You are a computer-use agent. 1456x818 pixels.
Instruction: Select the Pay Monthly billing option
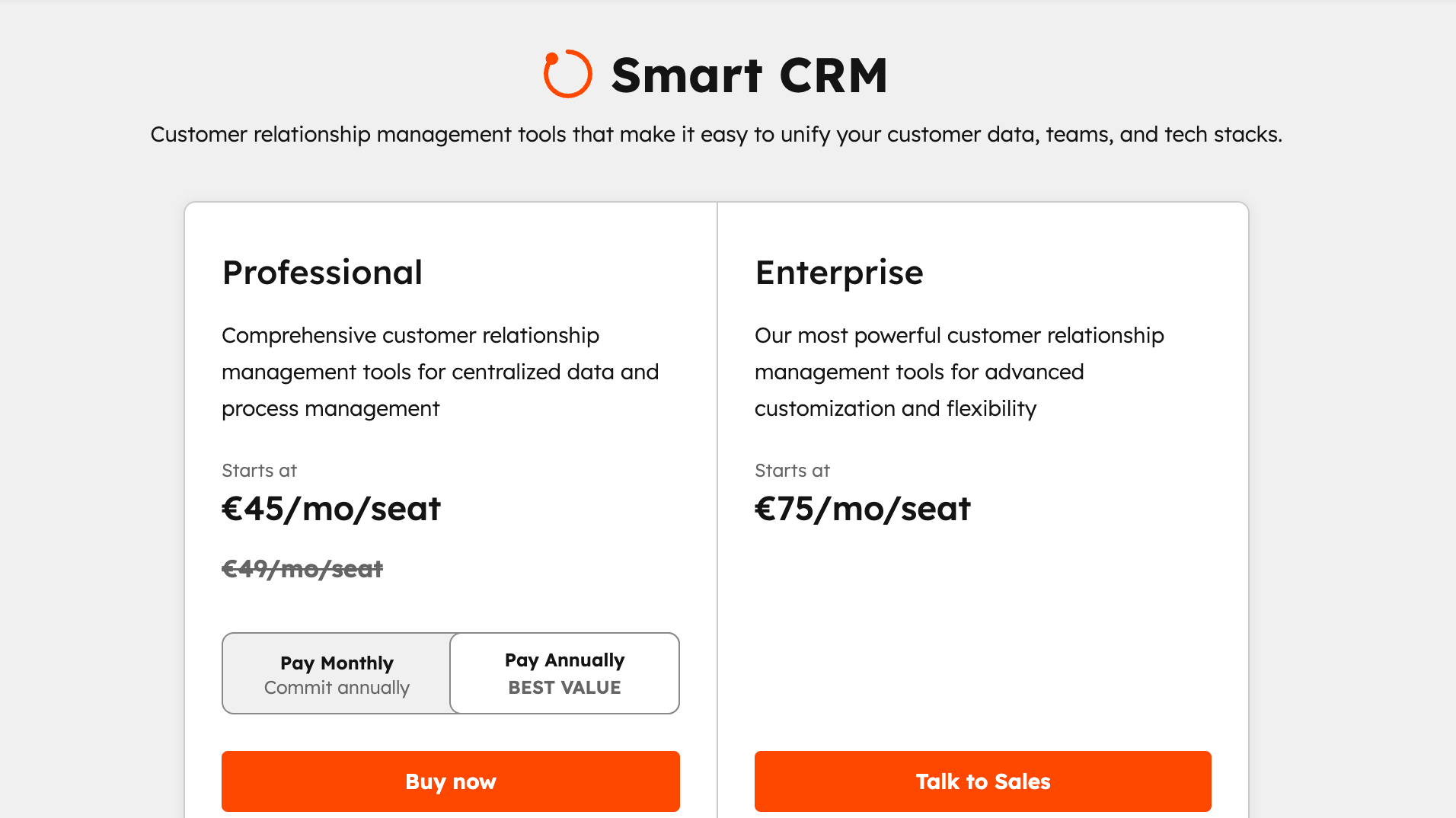(x=336, y=673)
